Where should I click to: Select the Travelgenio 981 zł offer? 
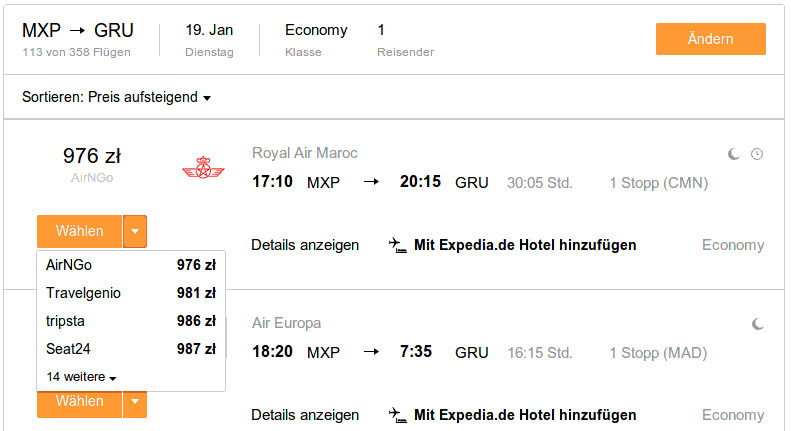tap(131, 293)
